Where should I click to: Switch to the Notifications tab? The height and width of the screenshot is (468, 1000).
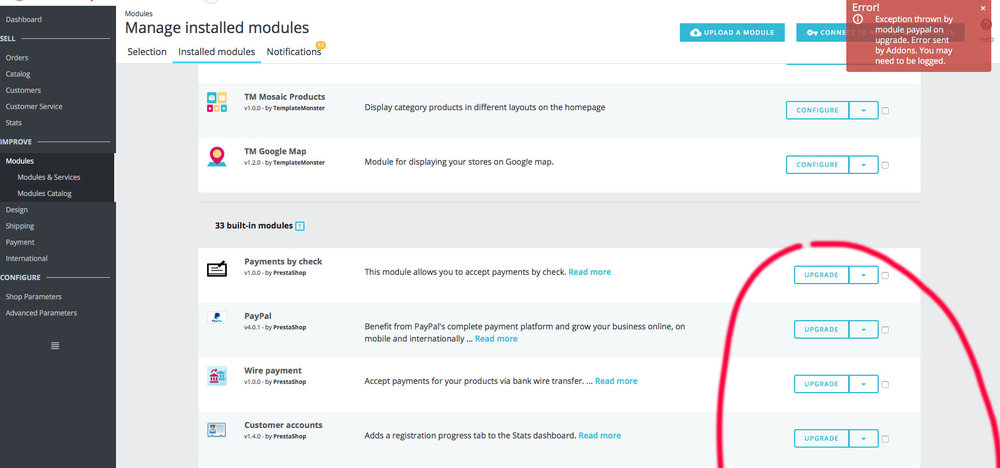click(x=294, y=52)
